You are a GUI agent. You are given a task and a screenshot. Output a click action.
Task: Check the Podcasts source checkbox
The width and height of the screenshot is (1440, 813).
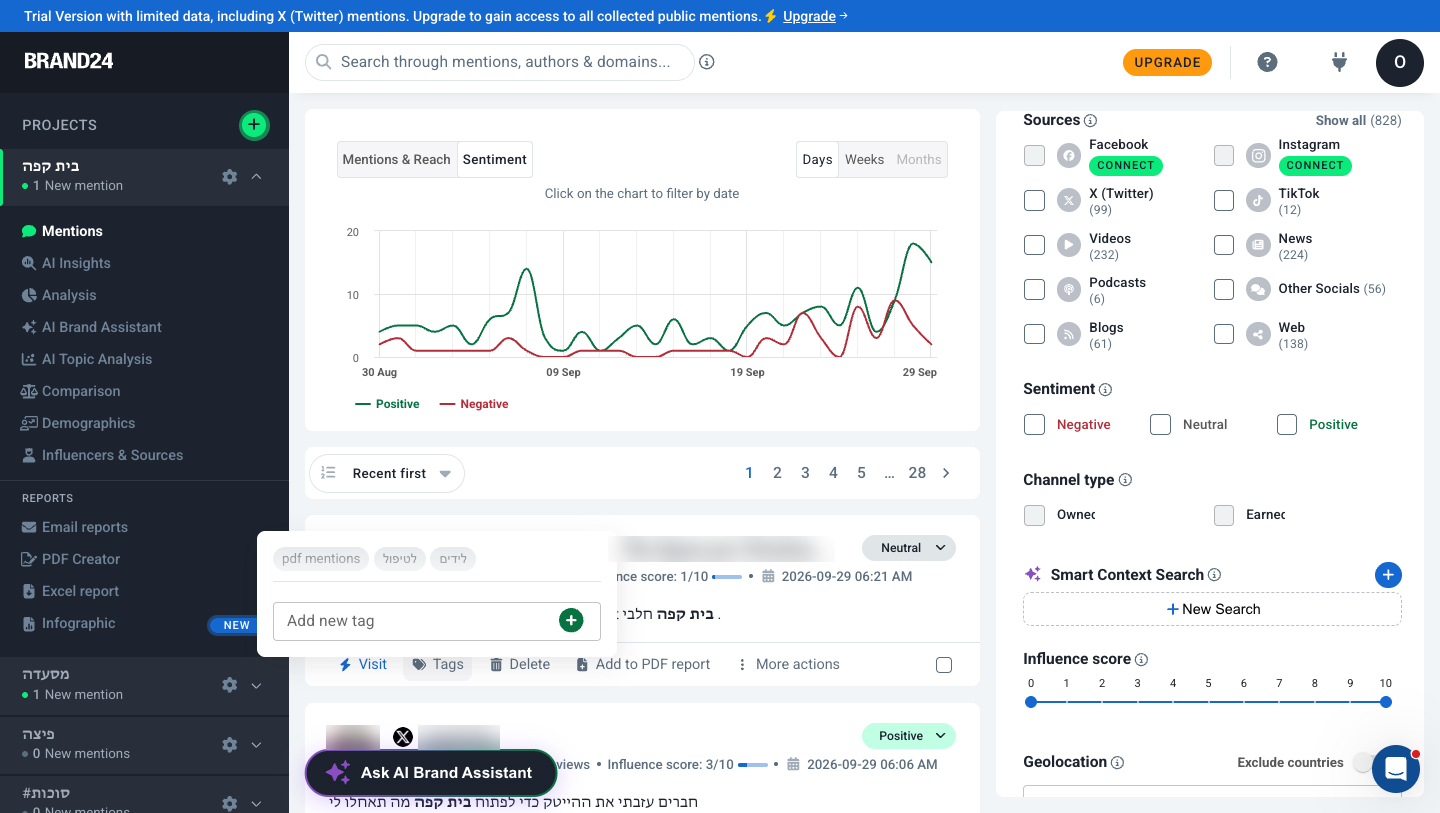click(x=1034, y=290)
